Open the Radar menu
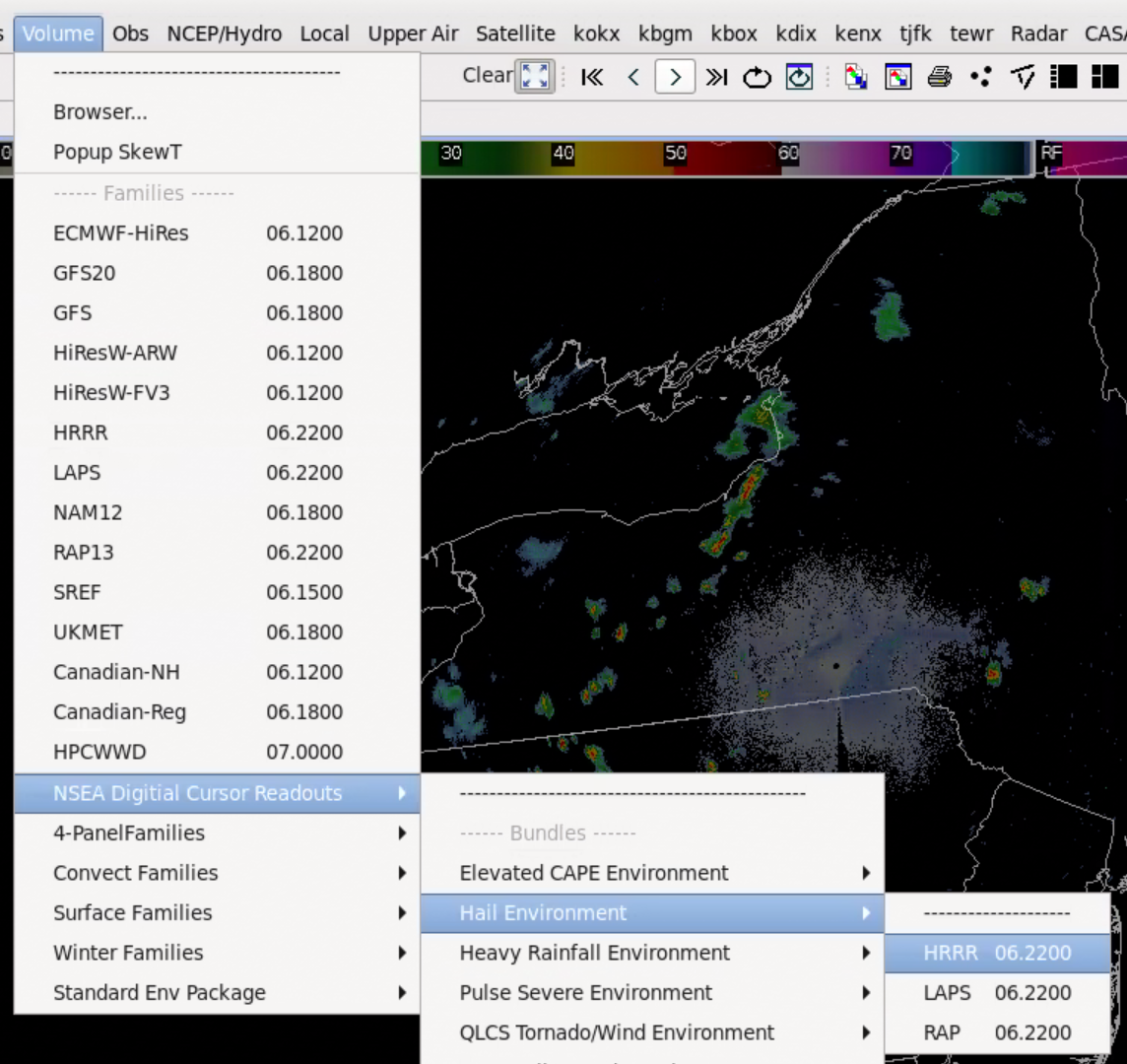The height and width of the screenshot is (1064, 1127). coord(1038,33)
